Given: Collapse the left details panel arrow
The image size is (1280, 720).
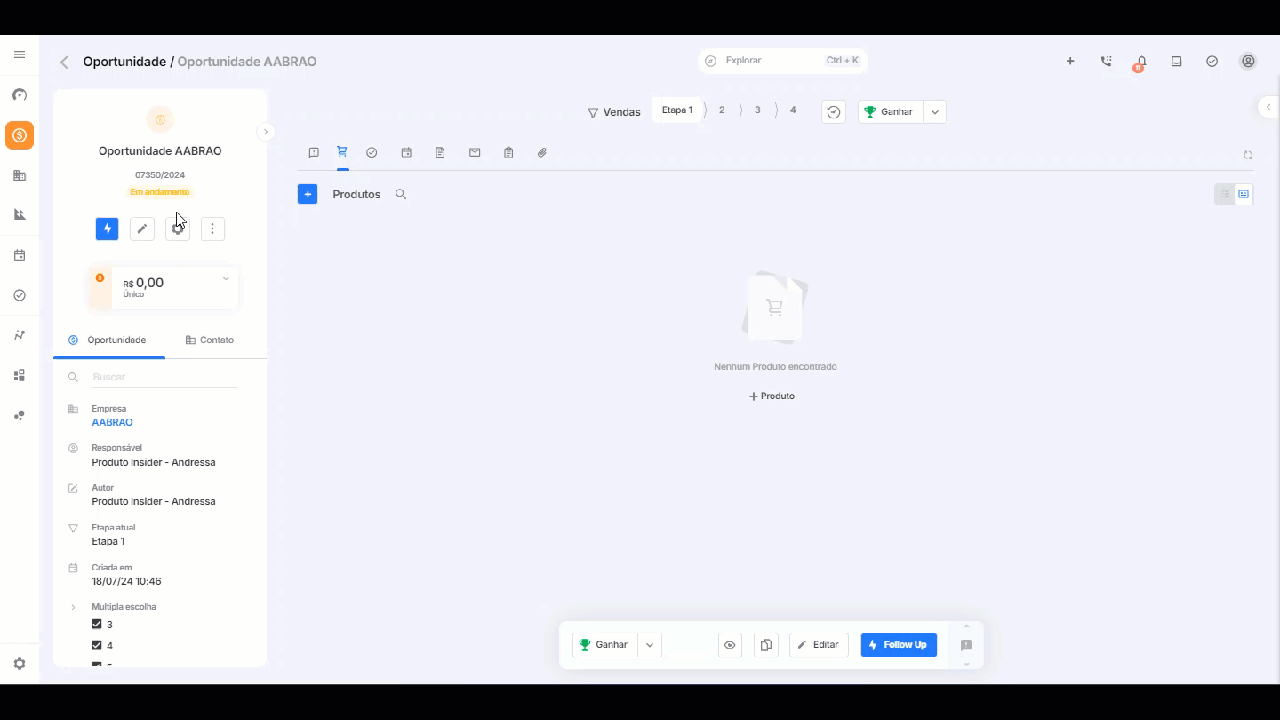Looking at the screenshot, I should (x=266, y=132).
